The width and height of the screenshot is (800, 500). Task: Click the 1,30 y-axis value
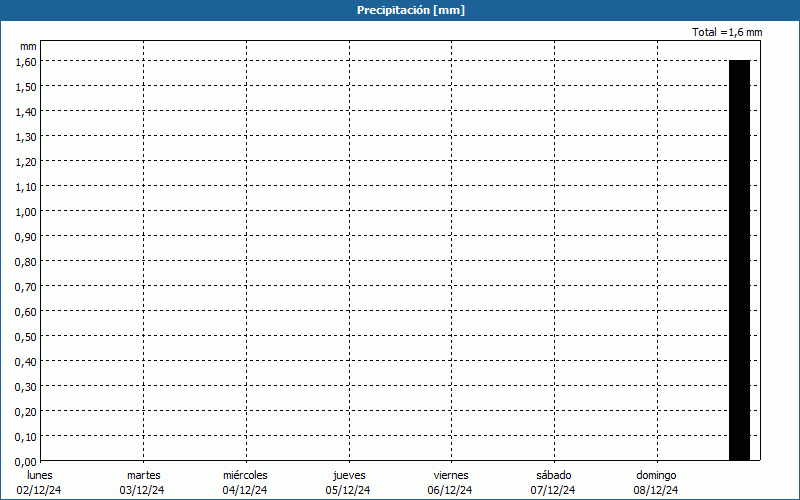point(26,137)
